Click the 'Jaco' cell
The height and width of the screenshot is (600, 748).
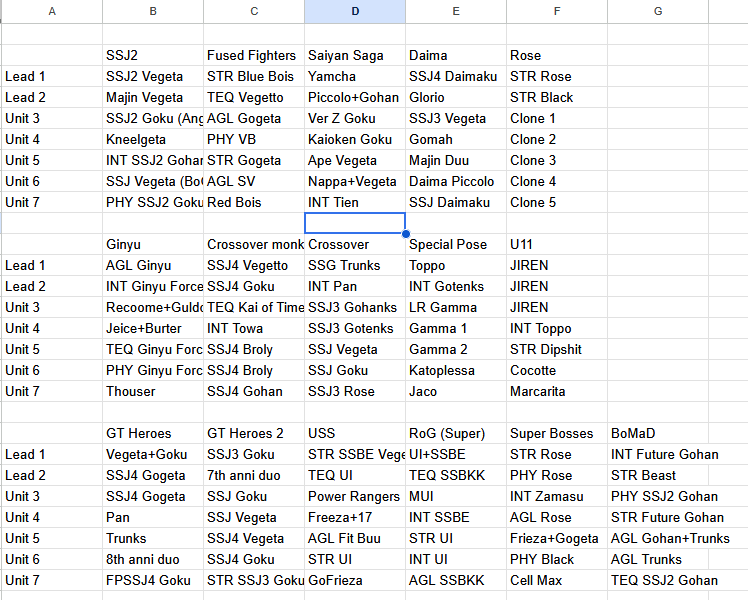click(456, 391)
